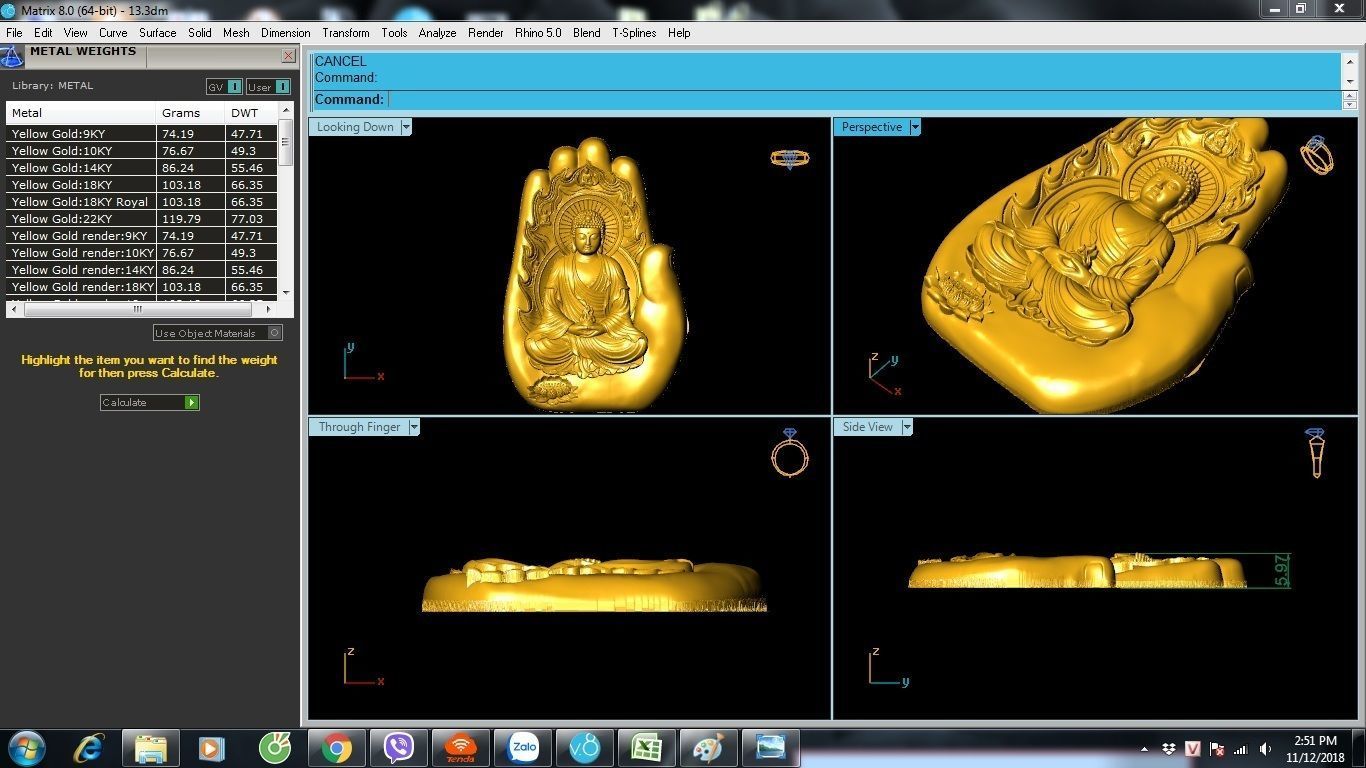The image size is (1366, 768).
Task: Click top-down ring icon in Looking Down viewport
Action: point(790,159)
